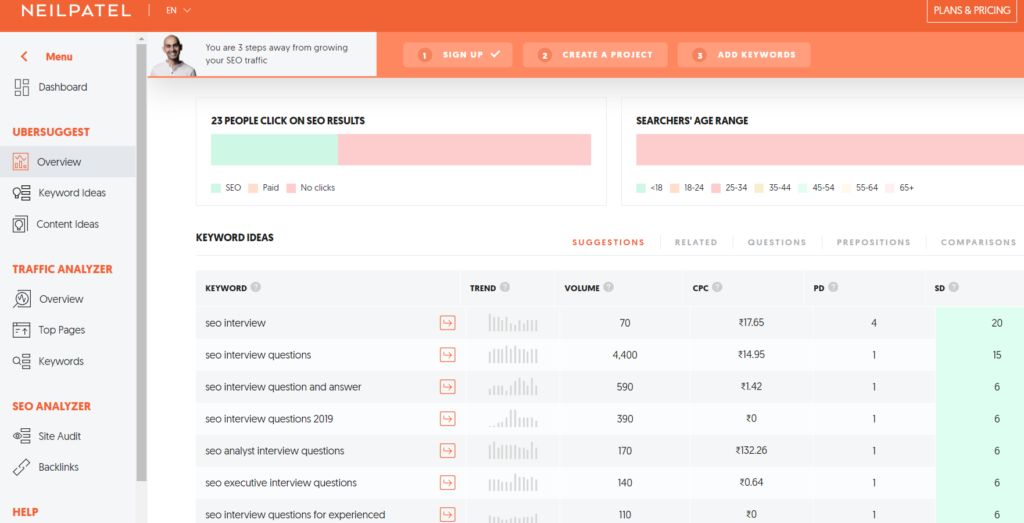This screenshot has height=523, width=1024.
Task: Open the Site Audit sidebar link
Action: click(x=59, y=436)
